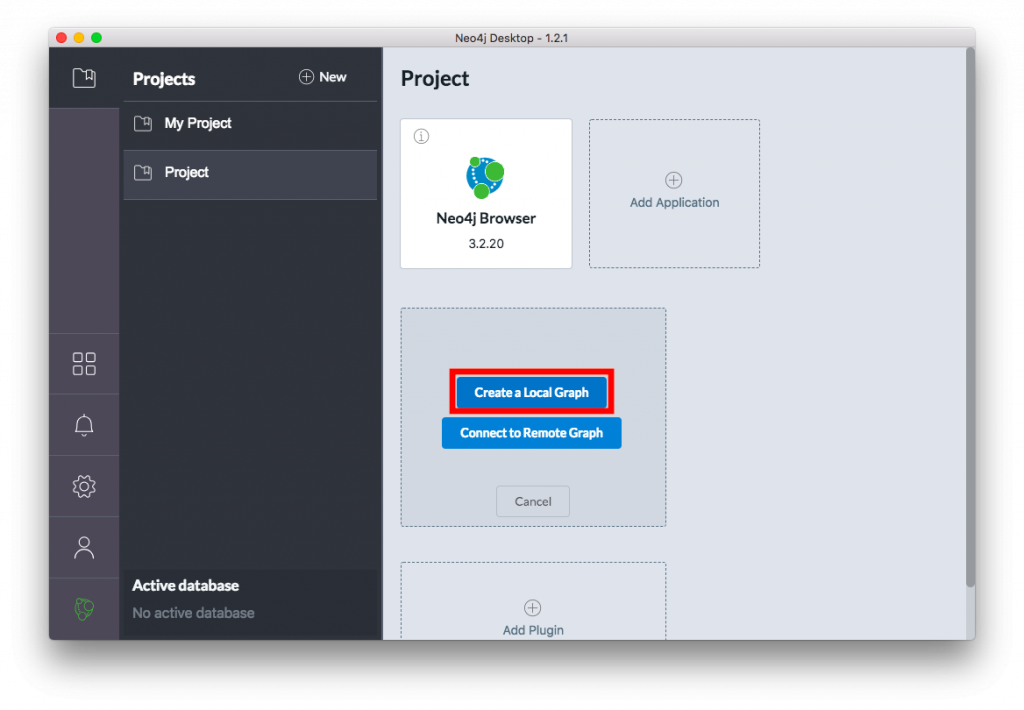Select My Project in the projects list

197,123
